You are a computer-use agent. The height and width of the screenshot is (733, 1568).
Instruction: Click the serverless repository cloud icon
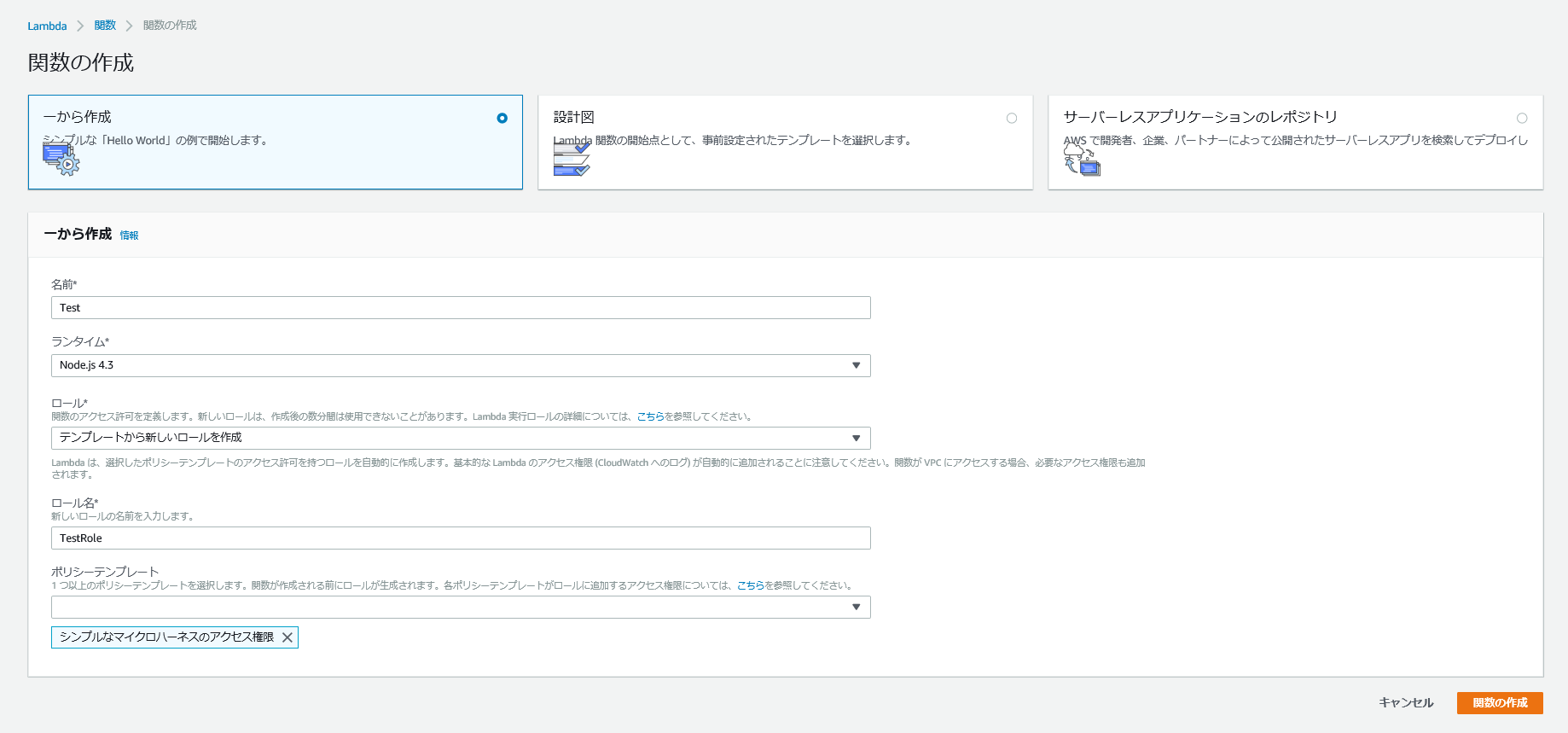1082,159
